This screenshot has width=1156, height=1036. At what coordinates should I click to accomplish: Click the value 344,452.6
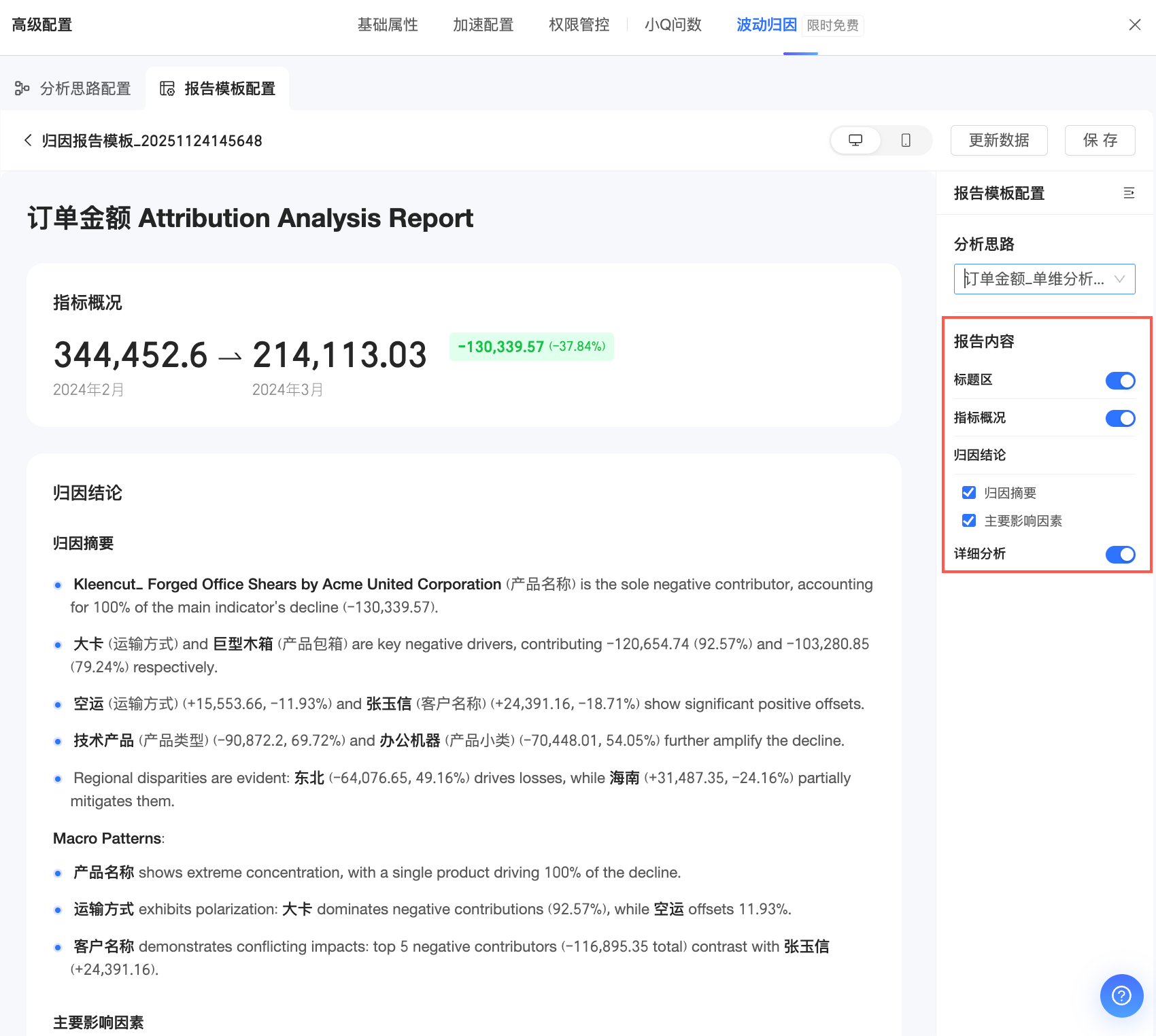pos(131,355)
